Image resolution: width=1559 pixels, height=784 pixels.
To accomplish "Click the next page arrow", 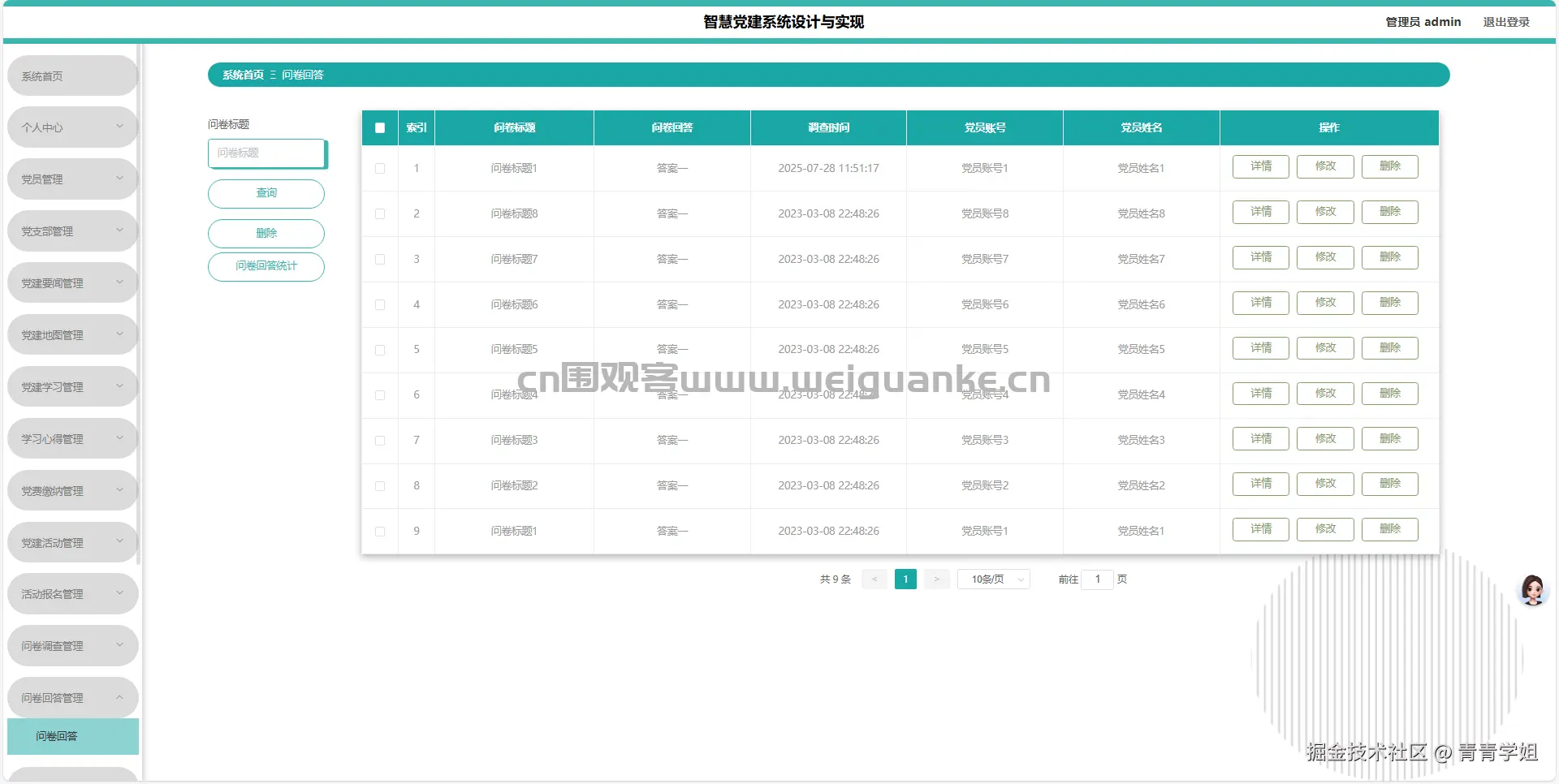I will [x=936, y=579].
